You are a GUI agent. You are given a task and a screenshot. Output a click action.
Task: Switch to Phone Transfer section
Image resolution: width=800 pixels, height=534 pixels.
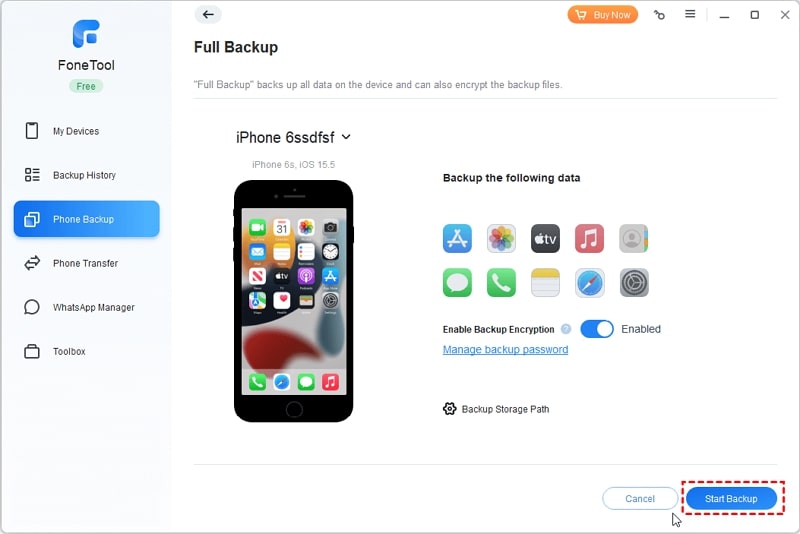tap(87, 263)
